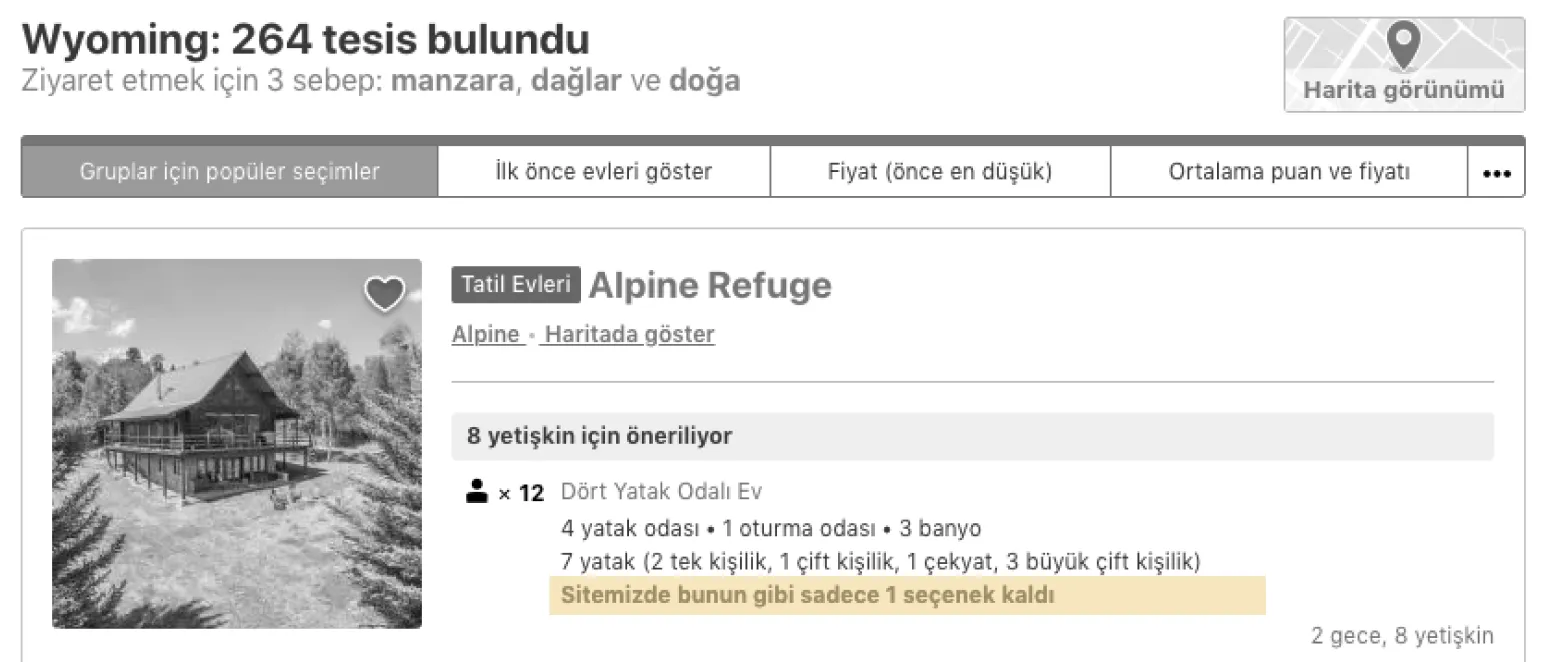Click the map pin icon above Harita görünümü
Screen dimensions: 1545x662
(x=1403, y=45)
